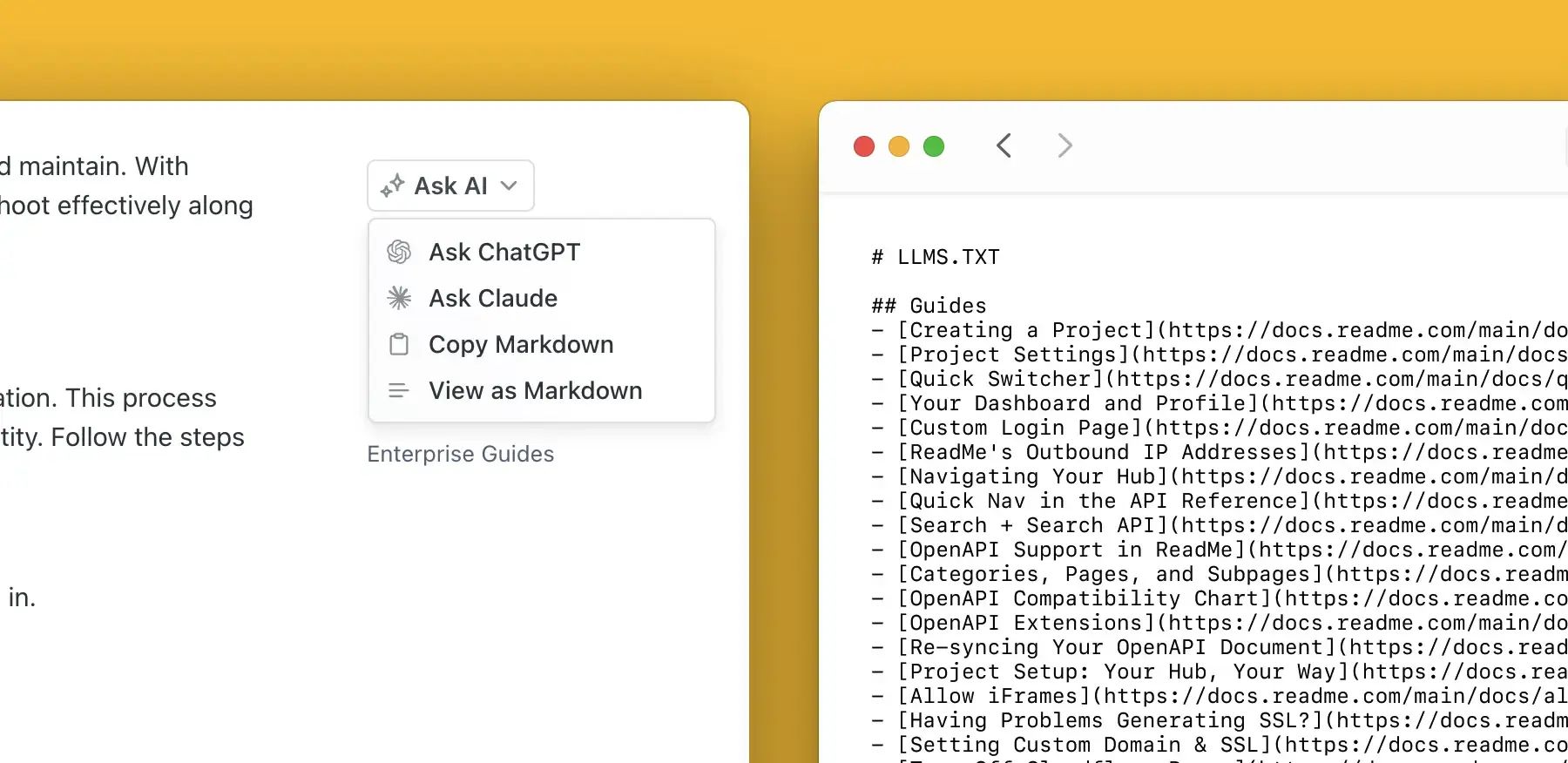
Task: Open the Ask AI dropdown button
Action: pos(450,186)
